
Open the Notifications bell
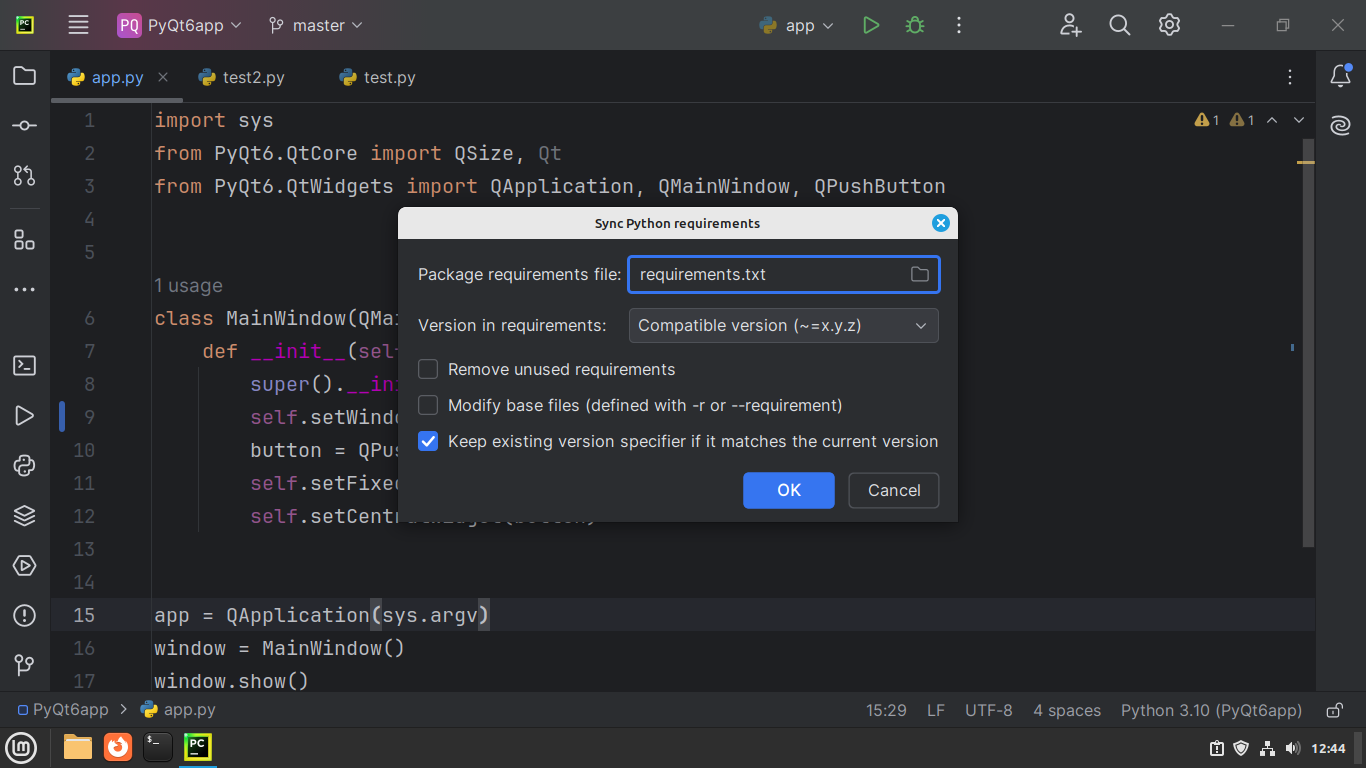click(x=1341, y=76)
